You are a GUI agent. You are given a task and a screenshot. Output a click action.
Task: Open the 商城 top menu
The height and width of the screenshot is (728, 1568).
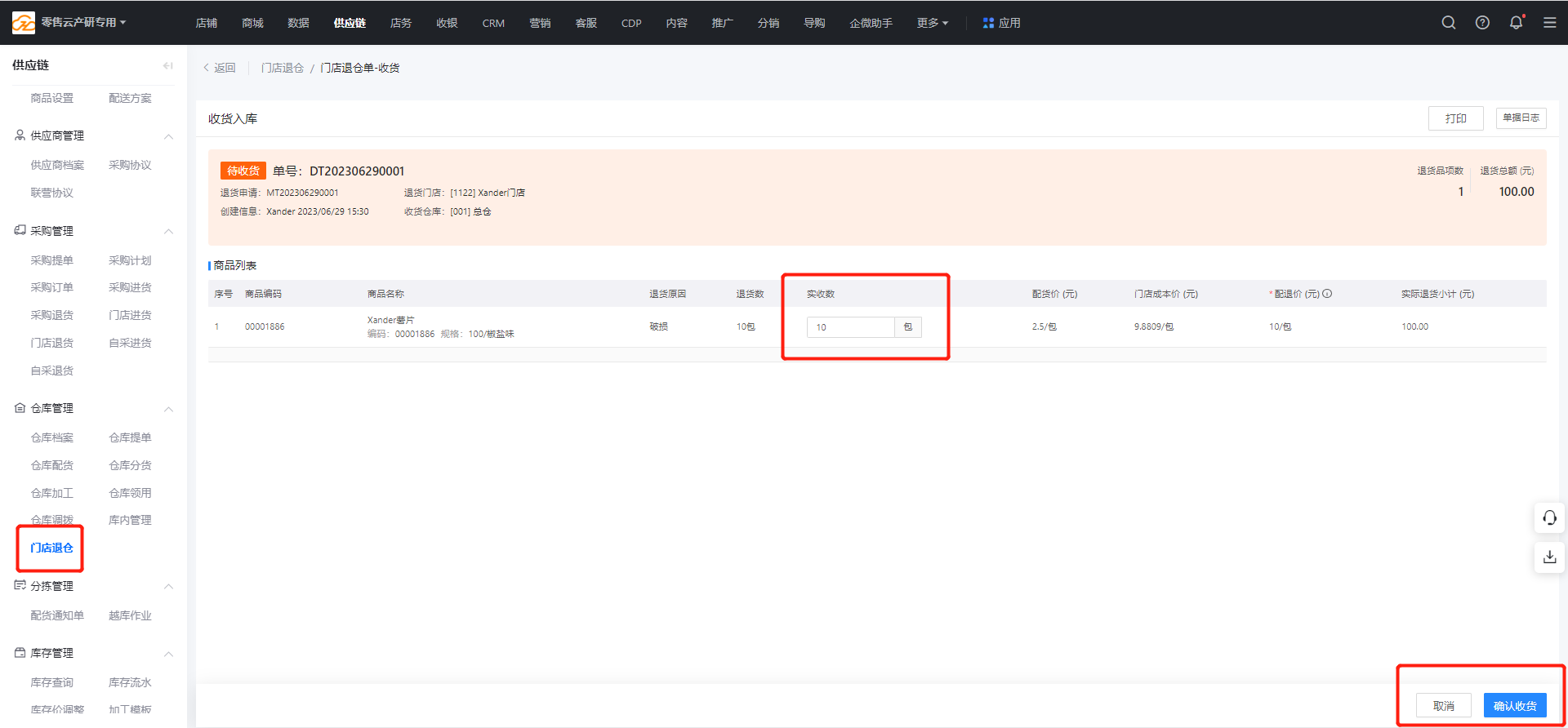click(x=252, y=23)
